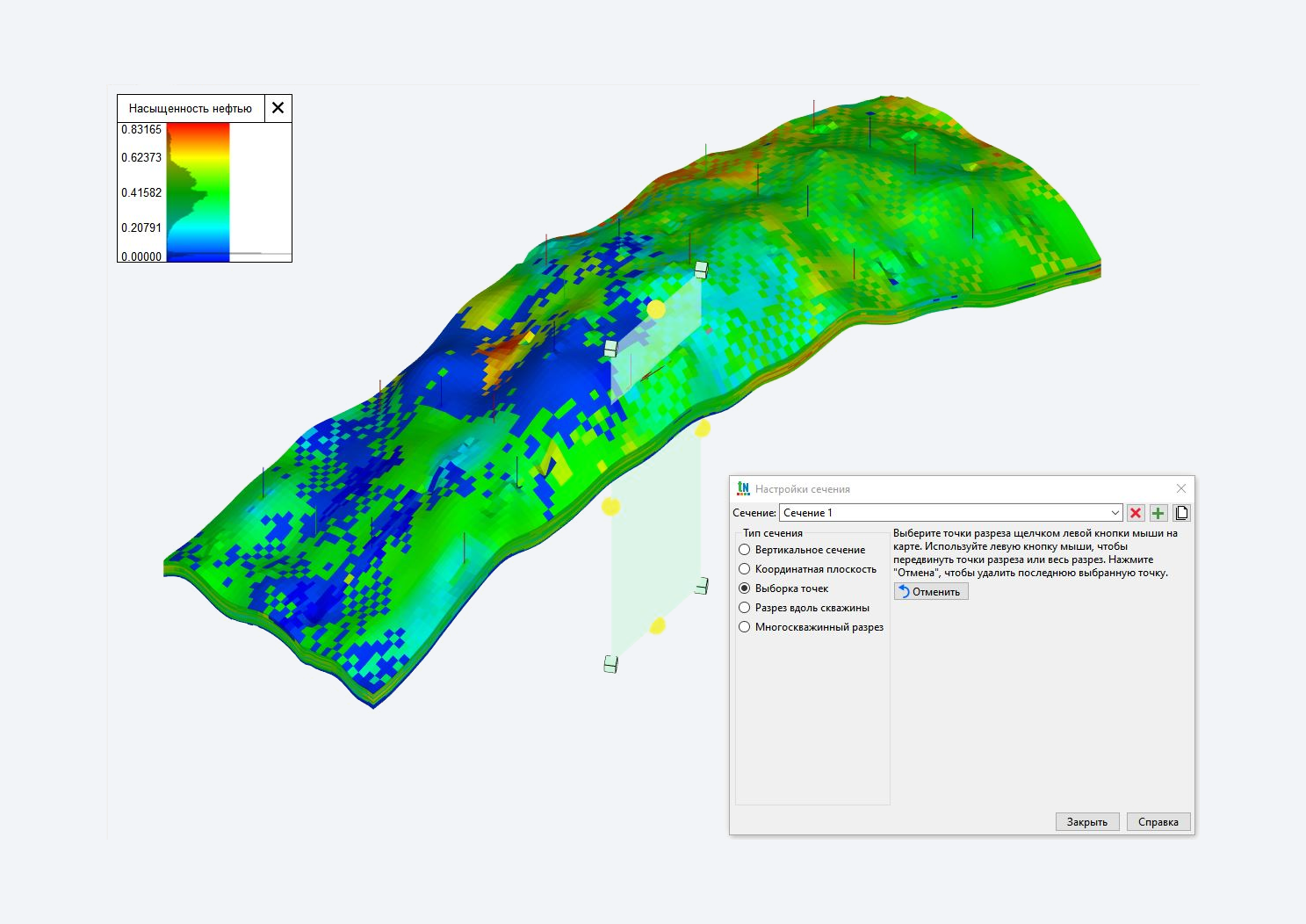This screenshot has height=924, width=1306.
Task: Close the Настройки сечения dialog
Action: click(x=1180, y=488)
